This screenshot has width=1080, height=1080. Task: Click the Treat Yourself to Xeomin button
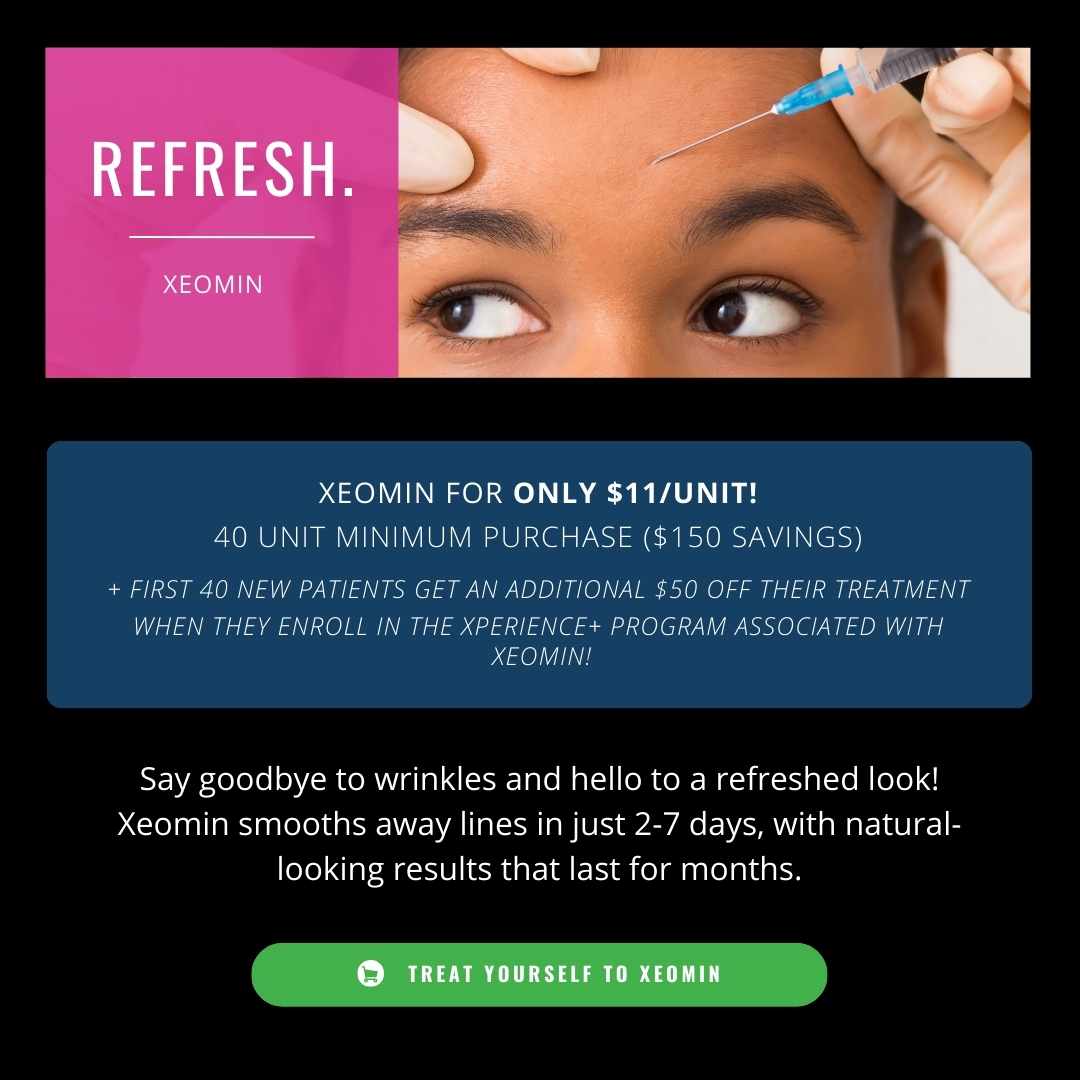tap(539, 974)
